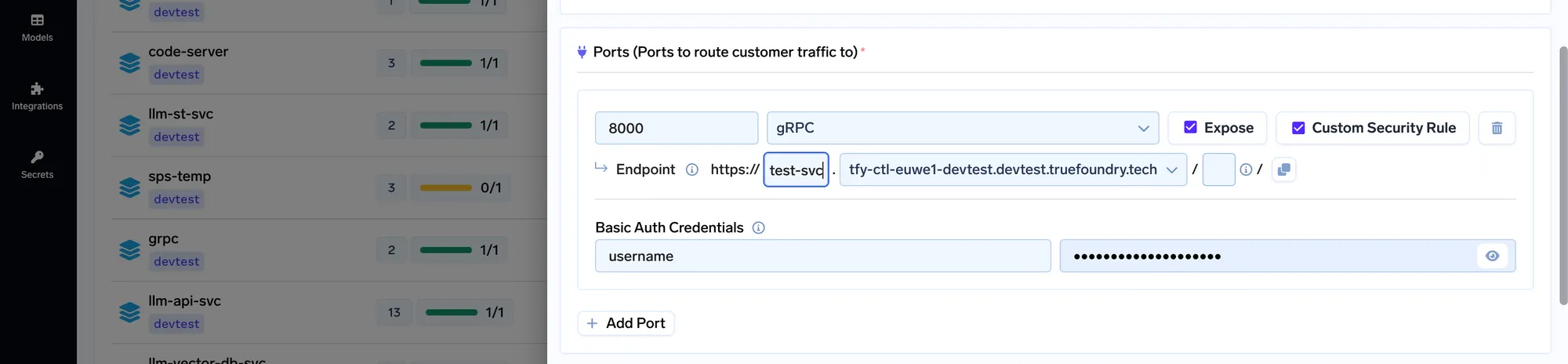Click devtest tag under grpc

tap(176, 261)
